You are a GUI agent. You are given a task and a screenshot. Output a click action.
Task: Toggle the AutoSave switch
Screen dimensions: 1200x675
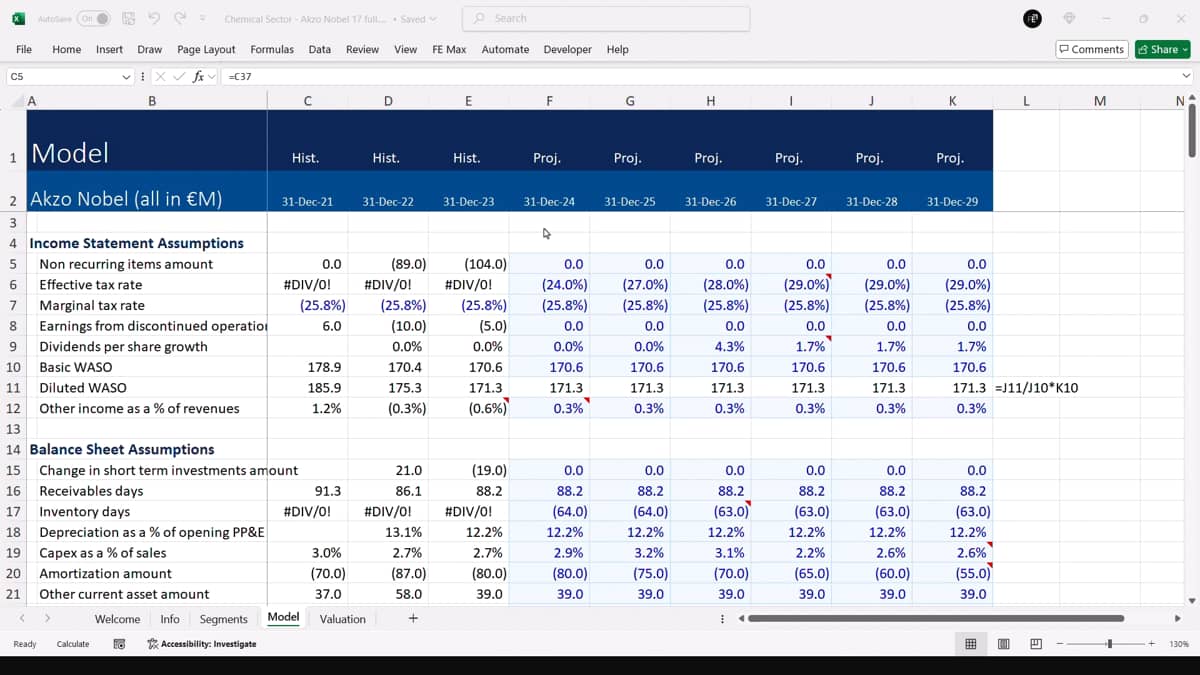click(94, 18)
